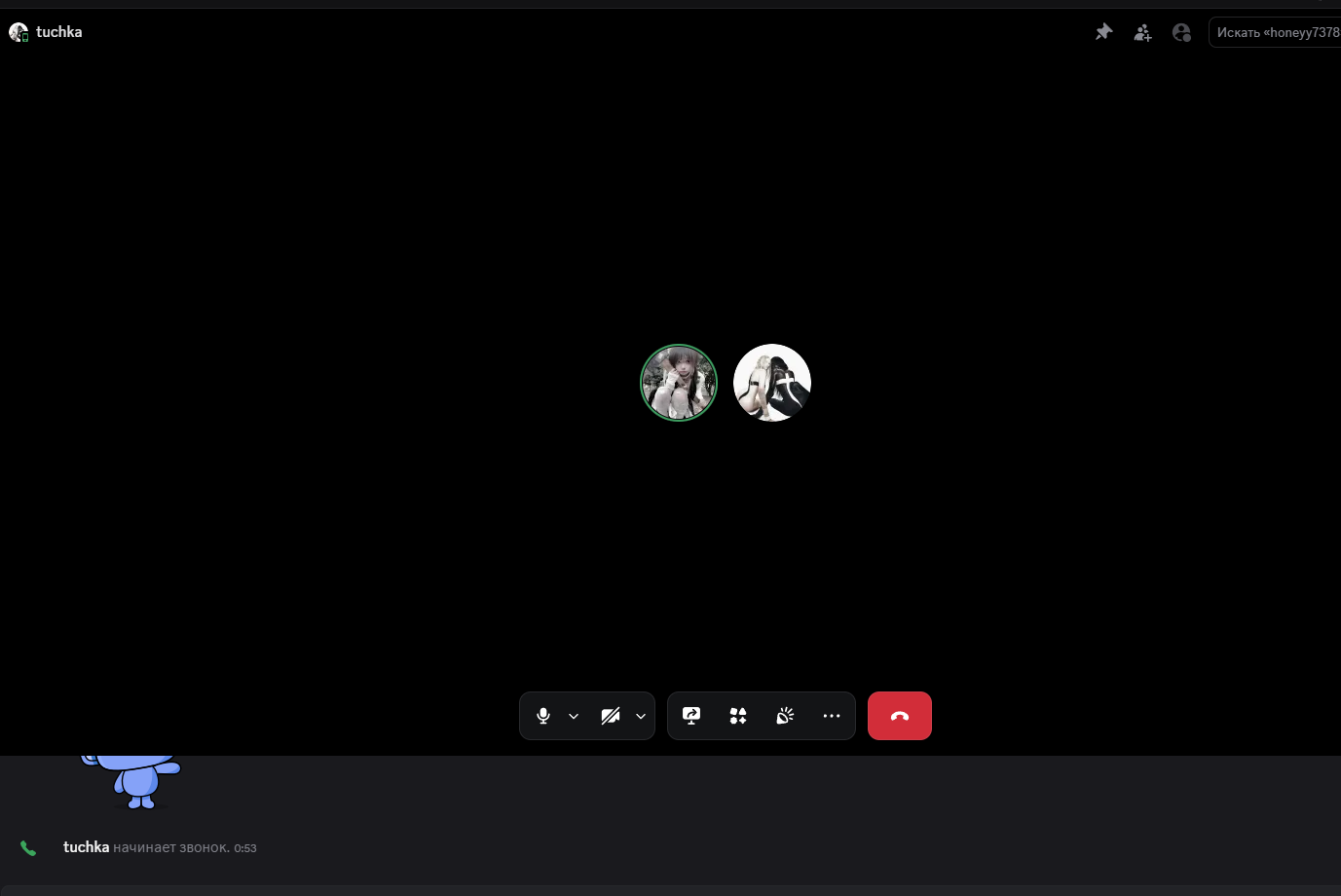The width and height of the screenshot is (1341, 896).
Task: Click the soundboard icon in the call controls
Action: pyautogui.click(x=785, y=716)
